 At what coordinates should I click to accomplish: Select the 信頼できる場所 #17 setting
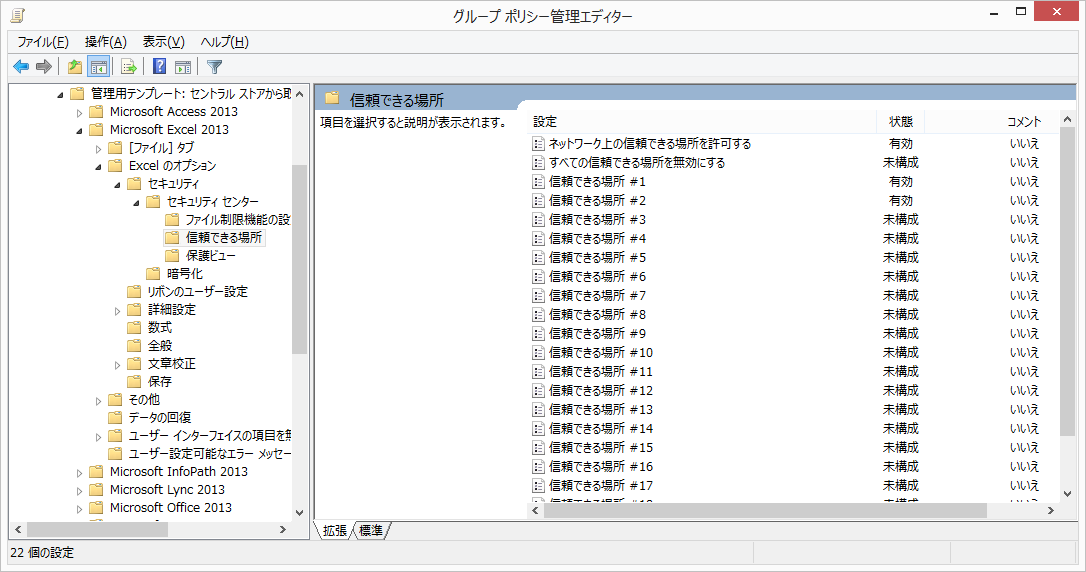(600, 485)
